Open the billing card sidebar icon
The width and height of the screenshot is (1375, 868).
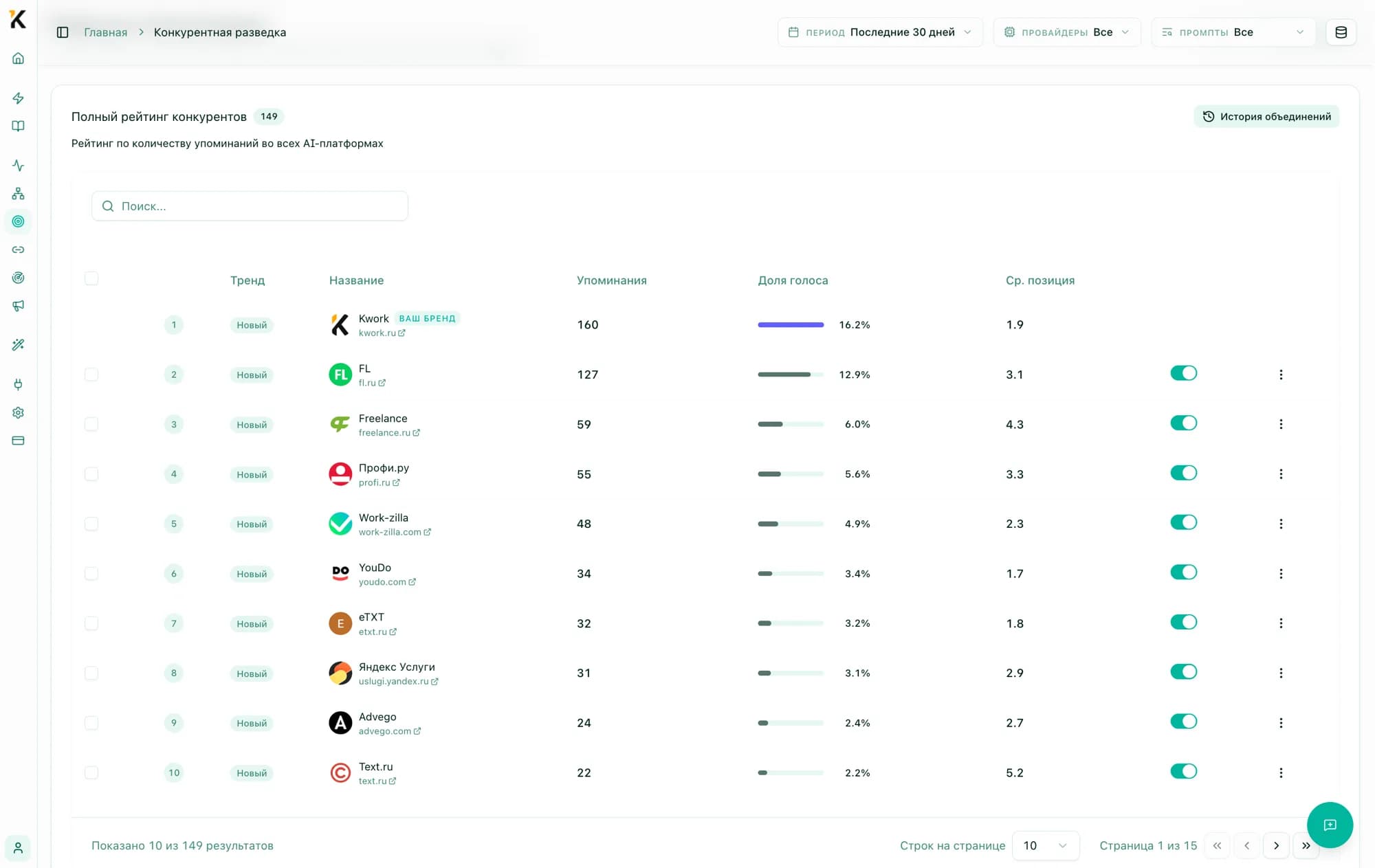(x=19, y=441)
